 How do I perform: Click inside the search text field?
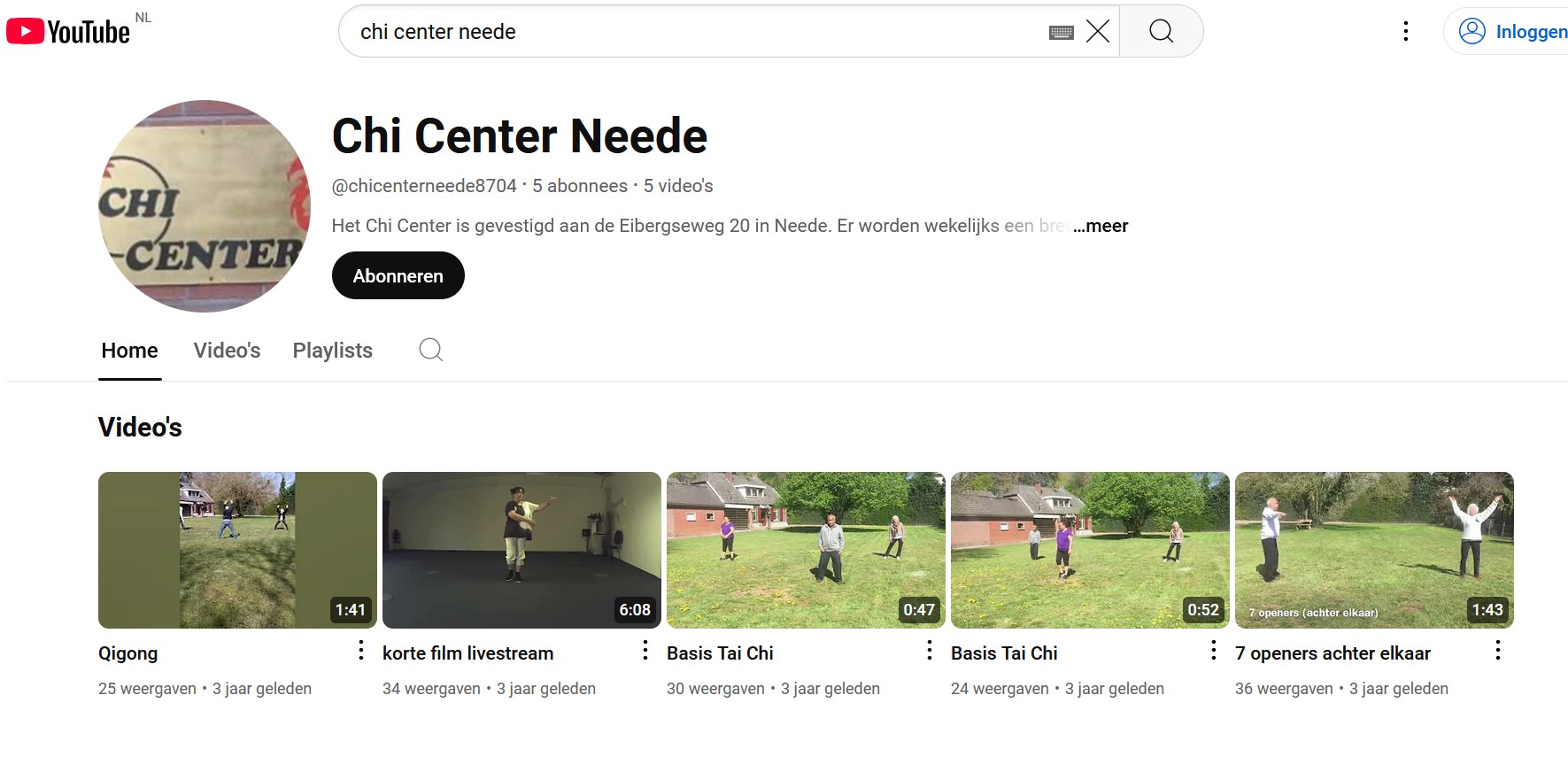point(691,32)
